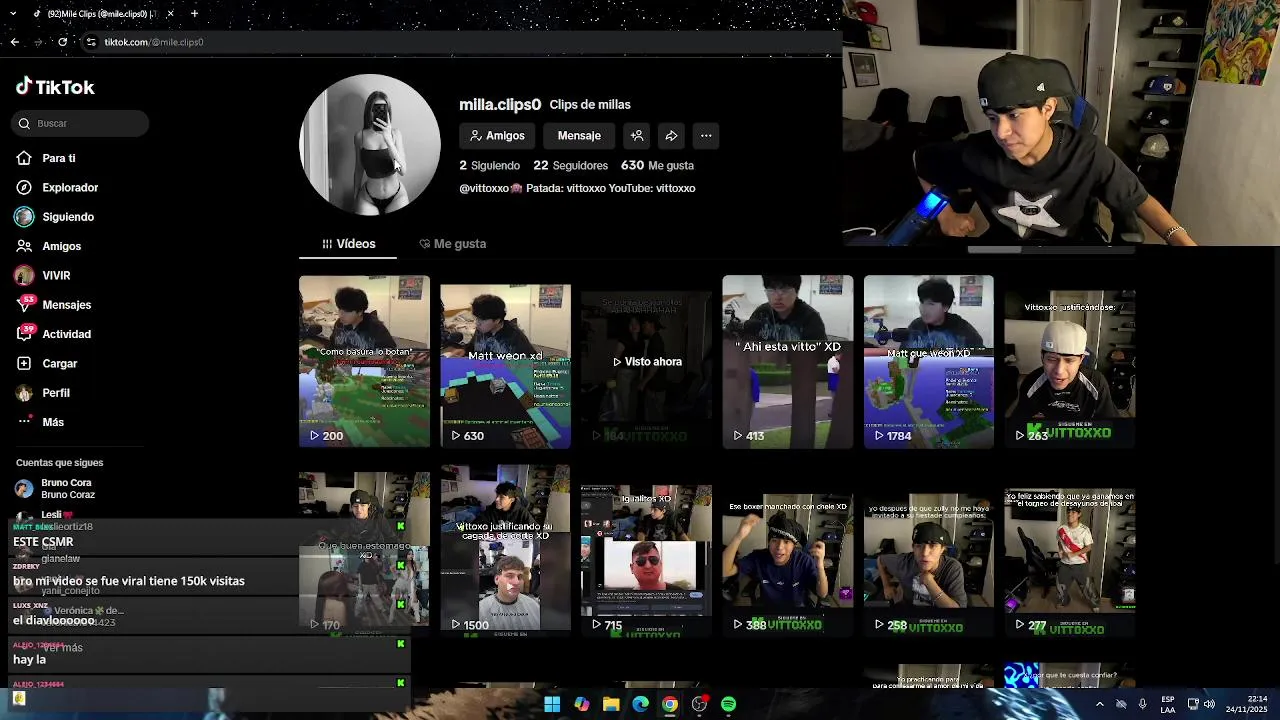Play 'Como basura lo botan' video
The image size is (1280, 720).
364,361
